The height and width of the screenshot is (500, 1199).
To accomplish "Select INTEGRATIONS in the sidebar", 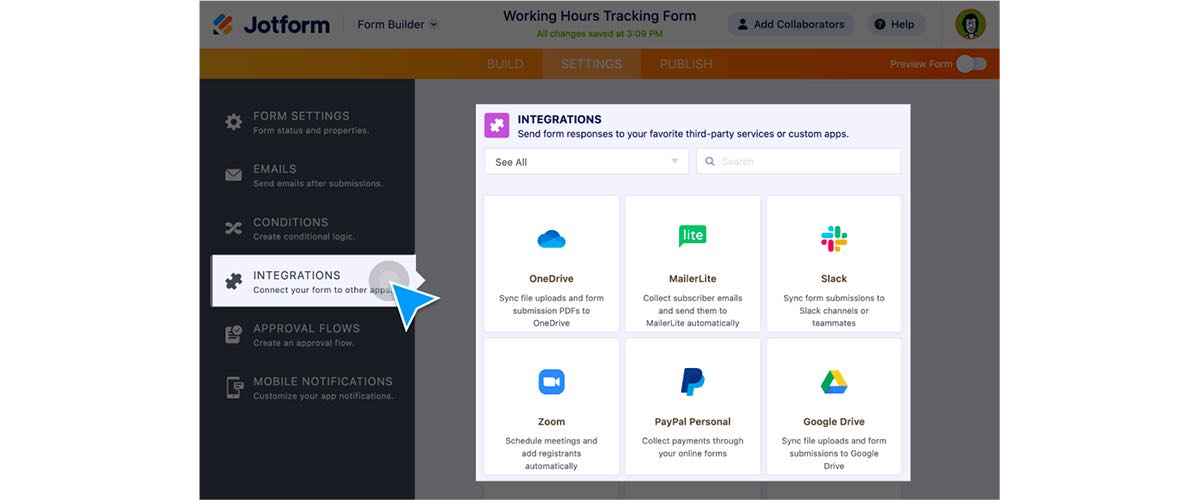I will 314,281.
